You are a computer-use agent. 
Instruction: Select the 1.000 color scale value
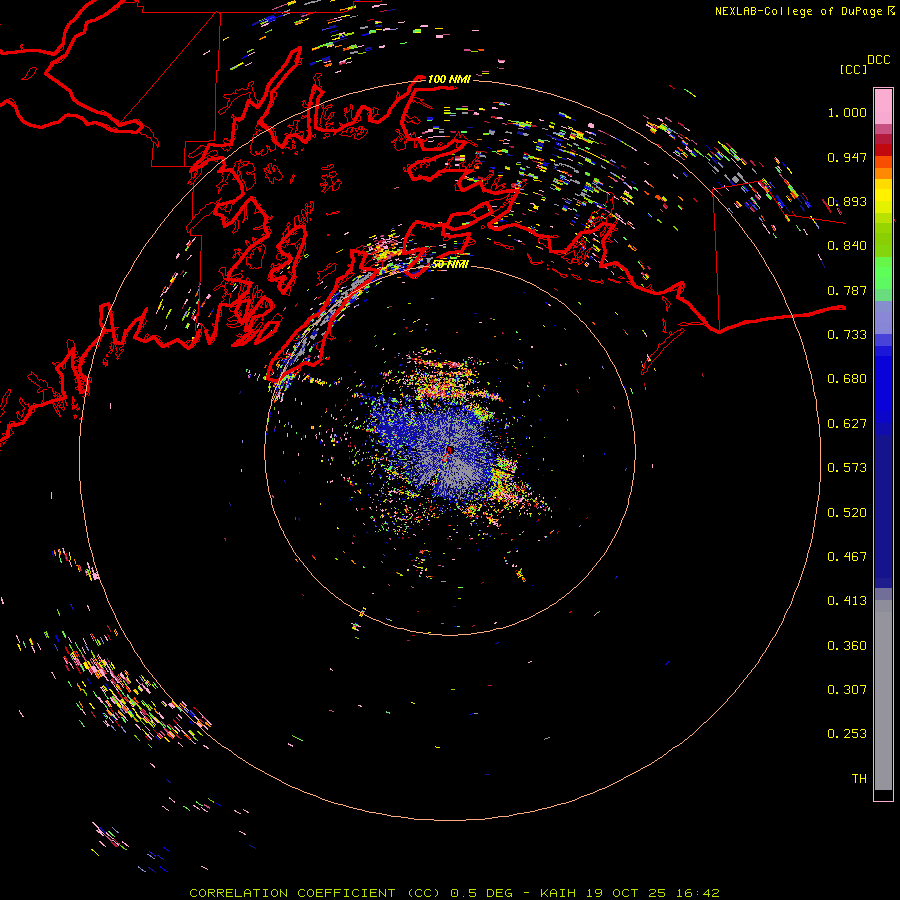847,112
